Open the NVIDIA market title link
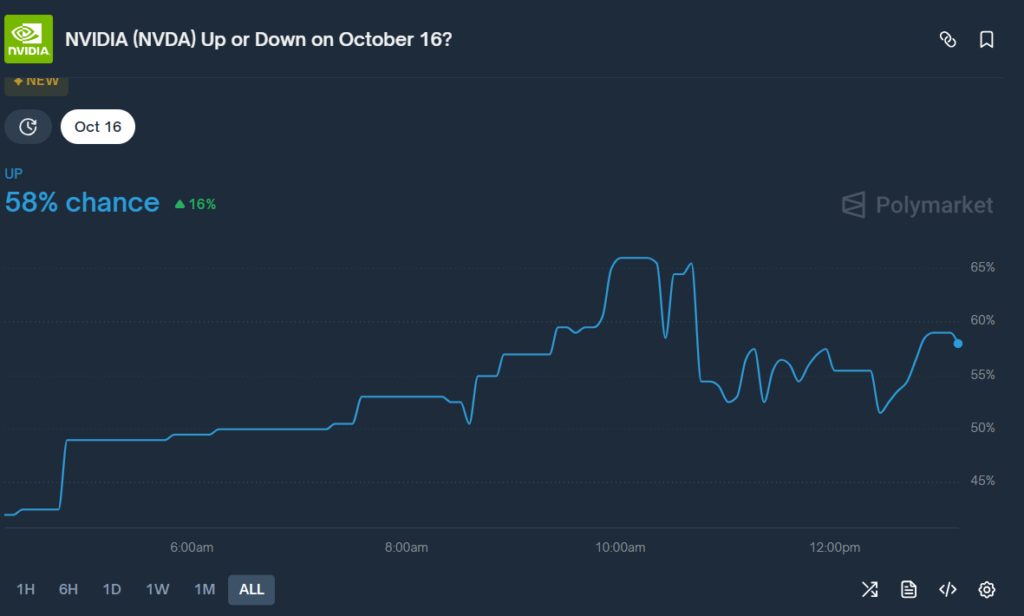1024x616 pixels. pyautogui.click(x=257, y=39)
